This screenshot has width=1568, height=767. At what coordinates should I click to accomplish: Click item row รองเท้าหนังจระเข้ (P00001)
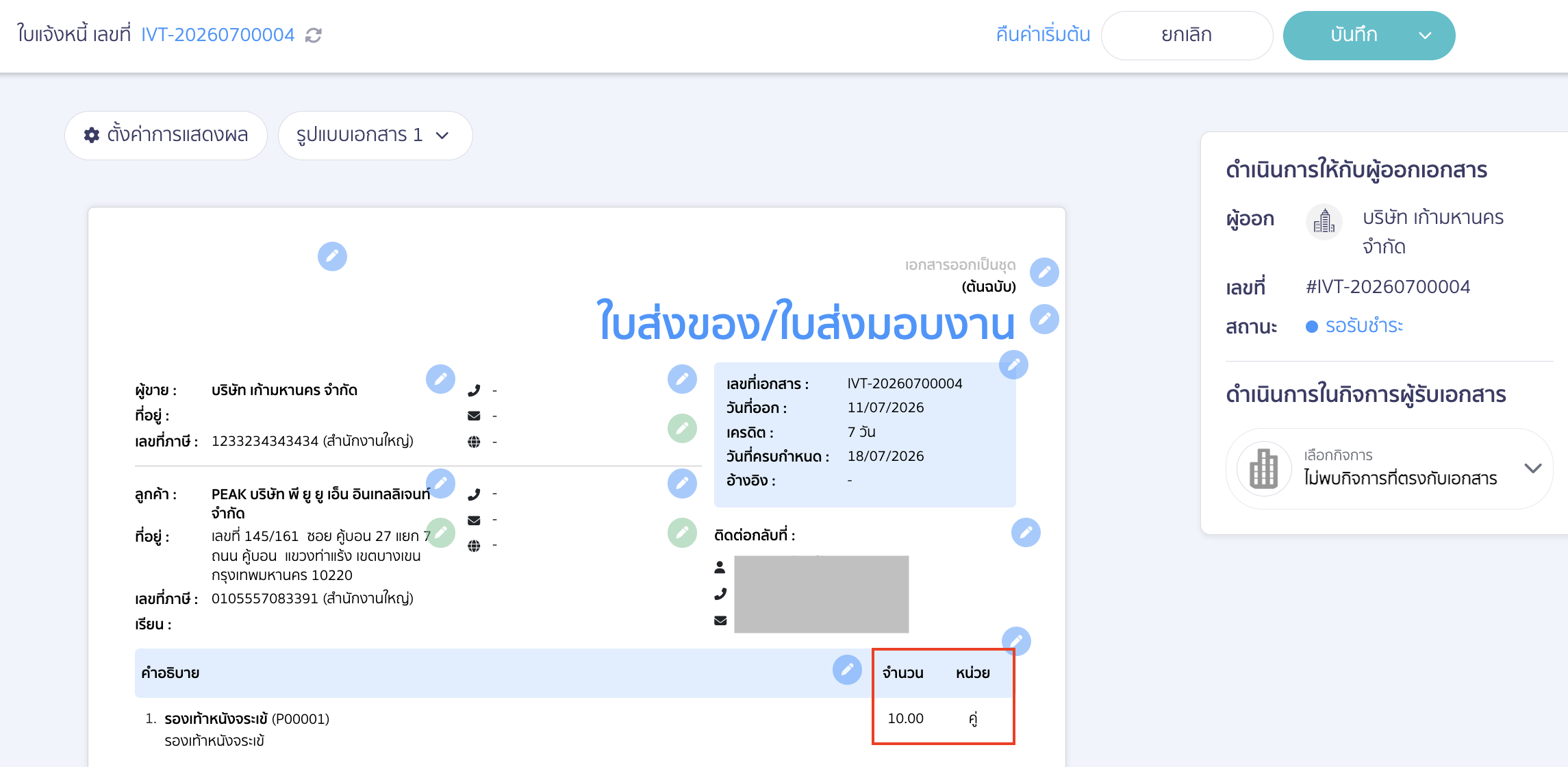(246, 718)
